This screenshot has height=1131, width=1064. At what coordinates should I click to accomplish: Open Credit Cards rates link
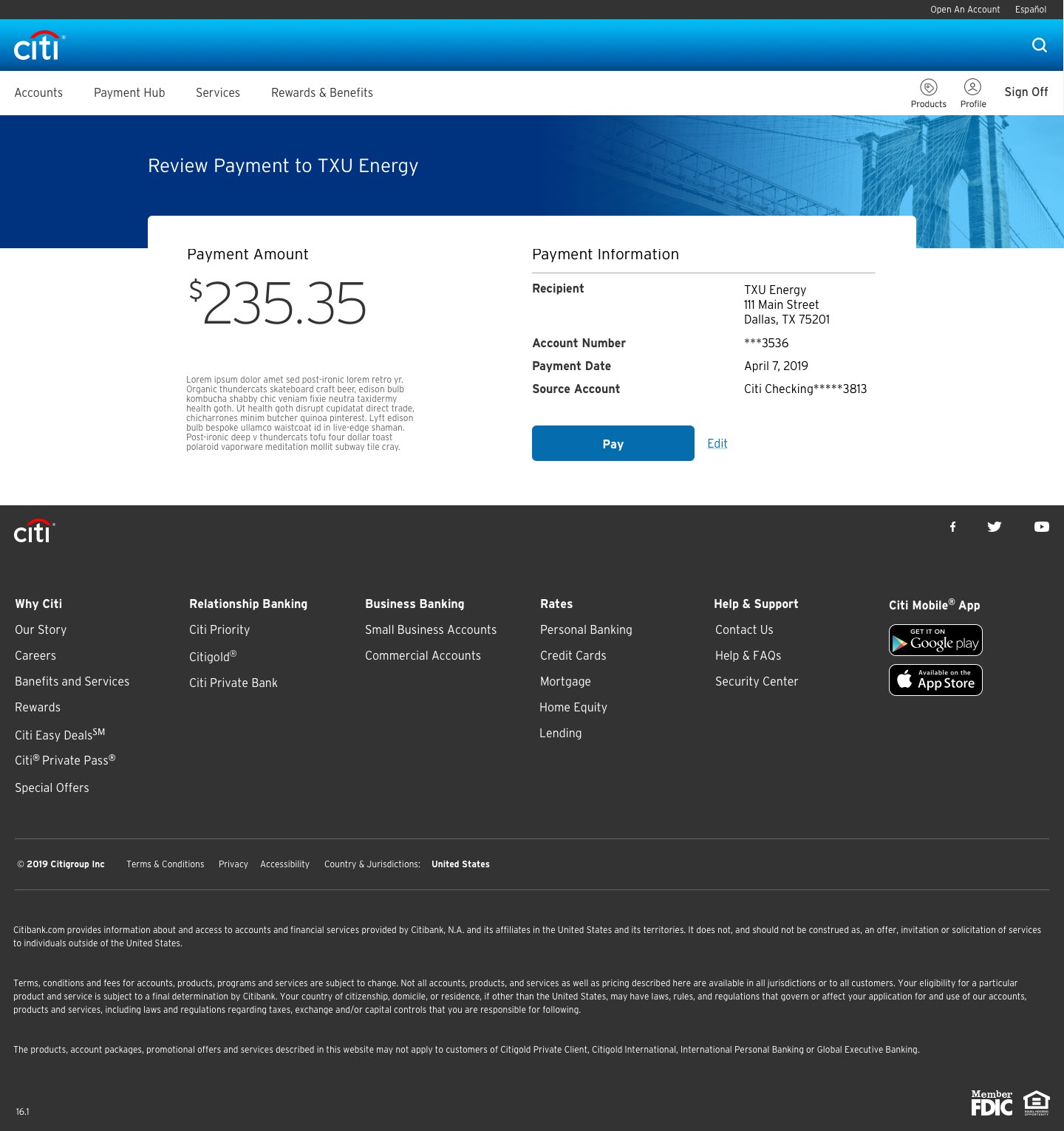[573, 655]
